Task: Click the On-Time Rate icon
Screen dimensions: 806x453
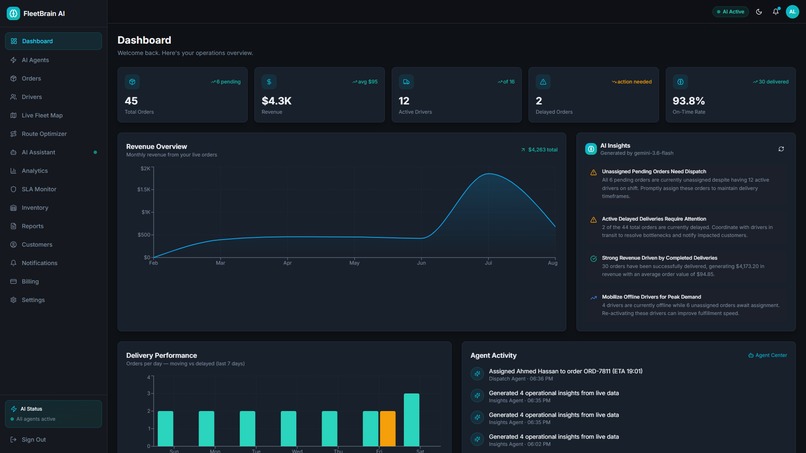Action: pyautogui.click(x=680, y=82)
